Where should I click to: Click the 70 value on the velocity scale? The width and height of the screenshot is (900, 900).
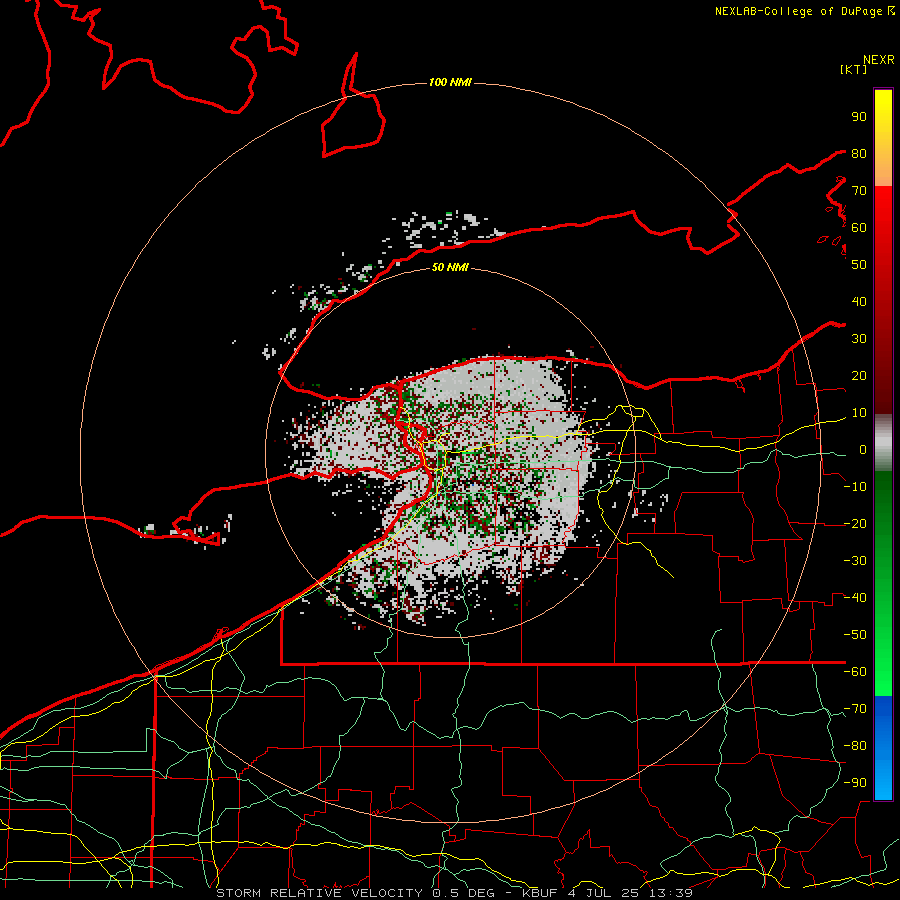[859, 191]
